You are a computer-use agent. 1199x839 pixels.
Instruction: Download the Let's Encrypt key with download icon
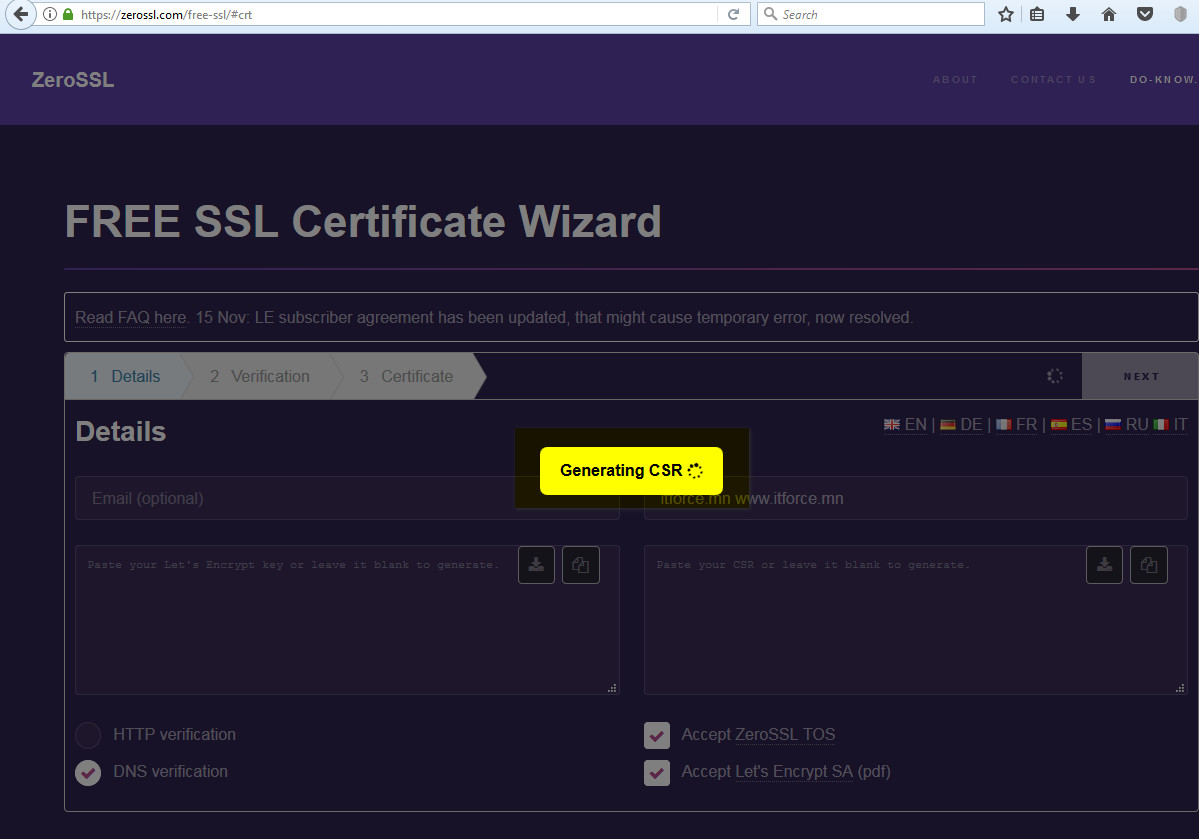[536, 565]
